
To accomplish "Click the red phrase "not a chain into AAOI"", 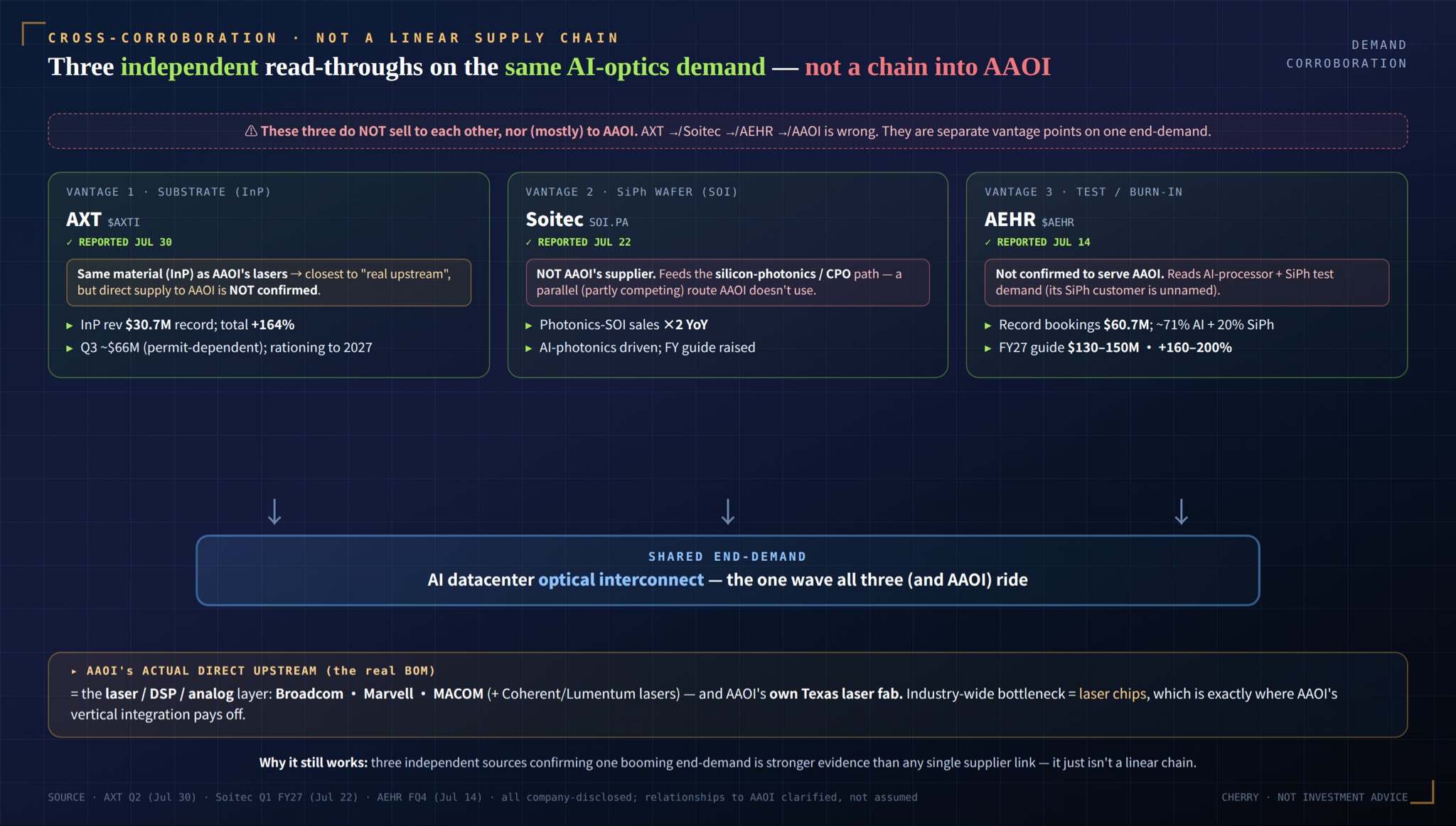I will (x=928, y=67).
